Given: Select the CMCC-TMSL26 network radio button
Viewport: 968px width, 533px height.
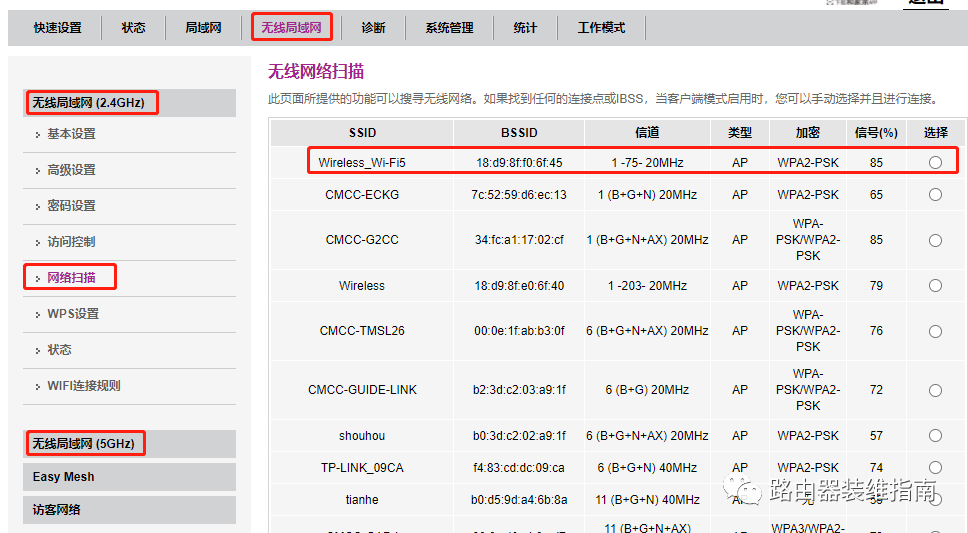Looking at the screenshot, I should (935, 331).
